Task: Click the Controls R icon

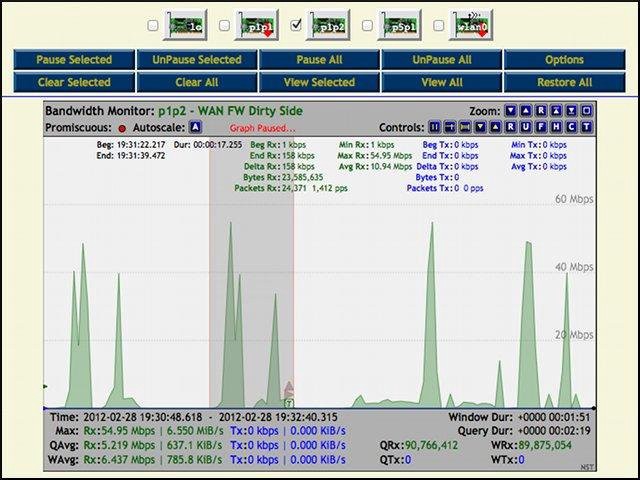Action: (511, 127)
